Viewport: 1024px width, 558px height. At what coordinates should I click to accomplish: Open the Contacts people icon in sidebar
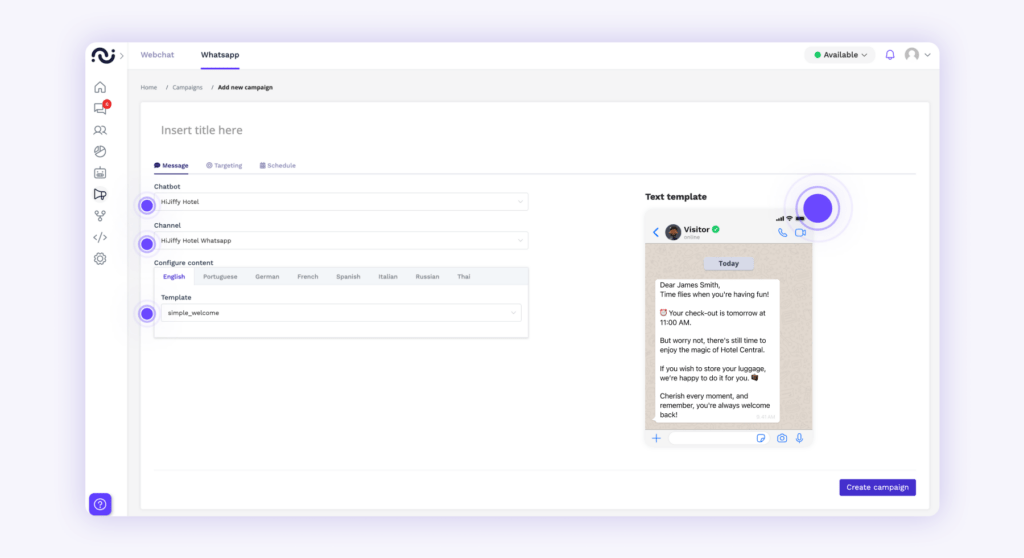[x=100, y=130]
